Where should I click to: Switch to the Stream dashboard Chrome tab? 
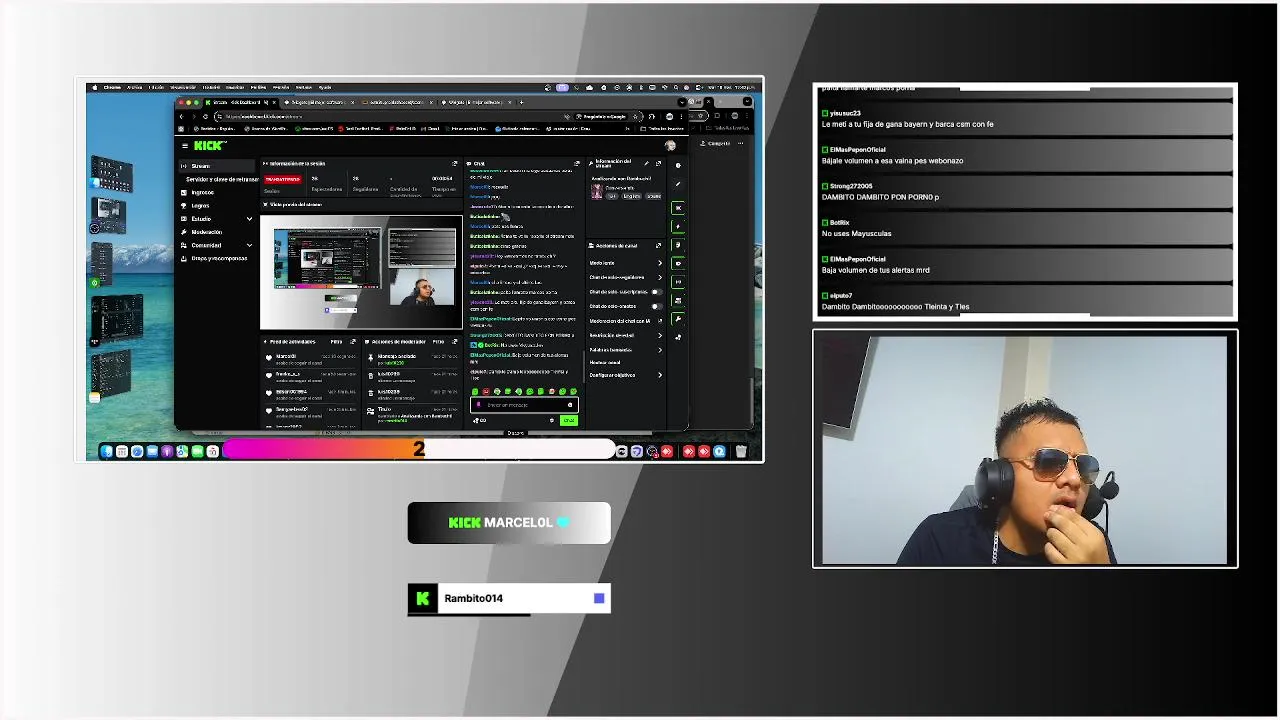tap(241, 102)
